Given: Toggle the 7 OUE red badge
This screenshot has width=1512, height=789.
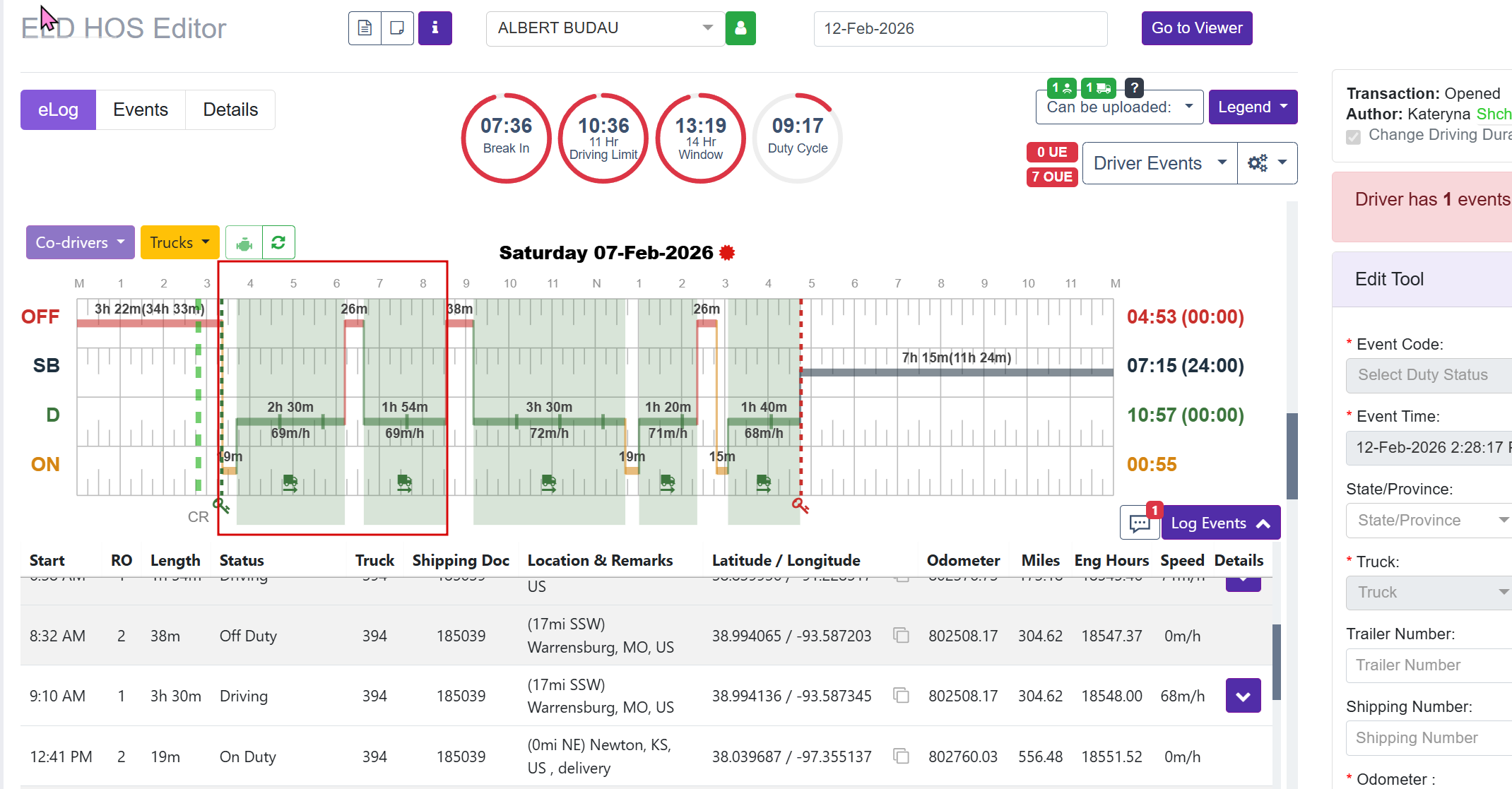Looking at the screenshot, I should [x=1051, y=177].
